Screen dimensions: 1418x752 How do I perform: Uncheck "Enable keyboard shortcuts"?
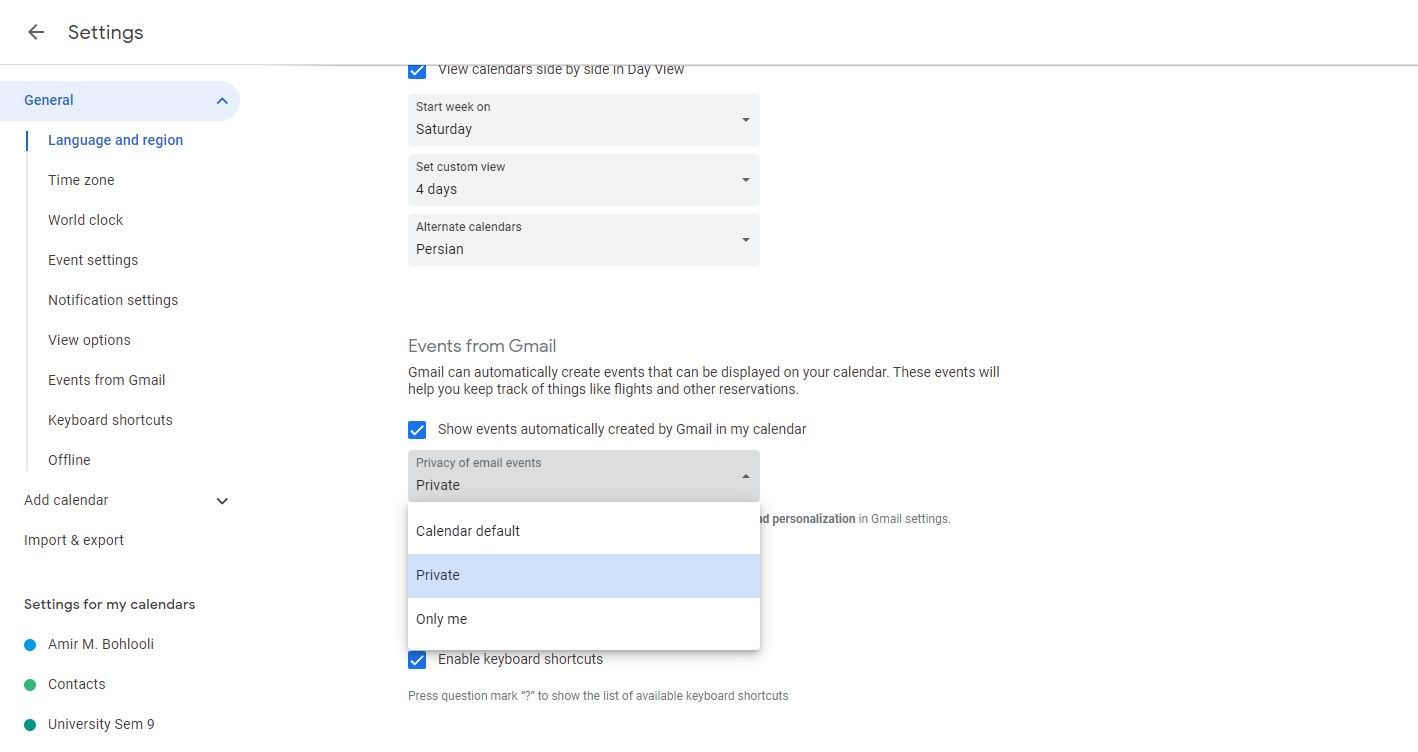(x=417, y=659)
